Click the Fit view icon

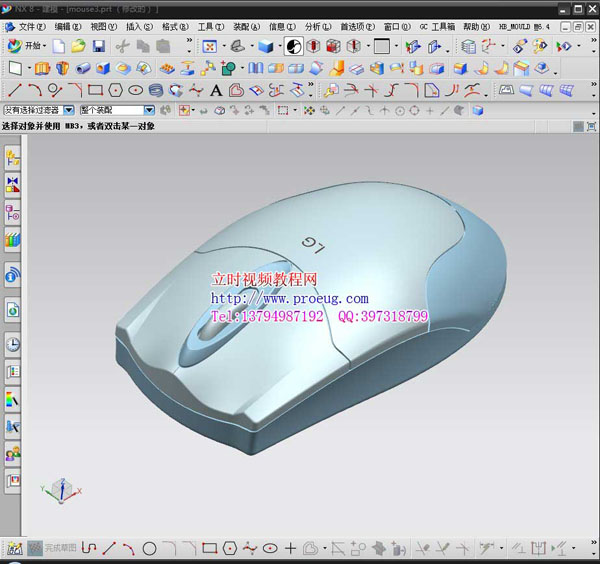pos(209,47)
